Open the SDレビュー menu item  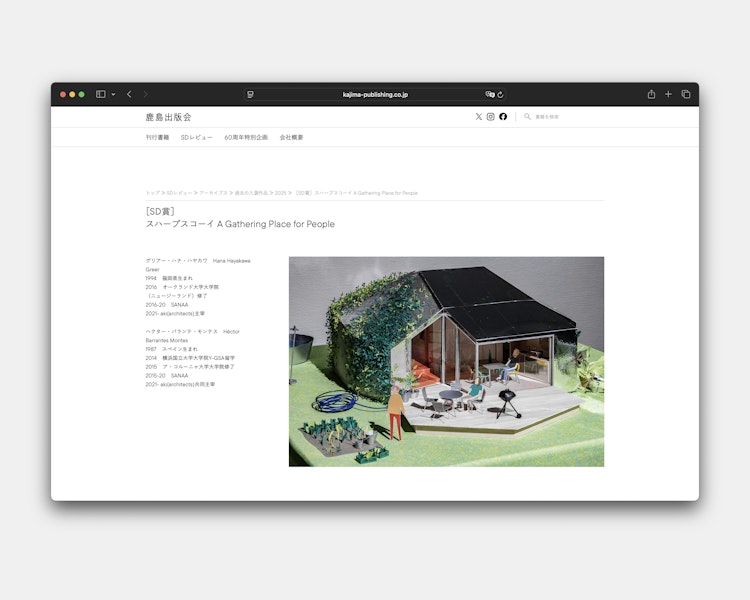pyautogui.click(x=196, y=137)
